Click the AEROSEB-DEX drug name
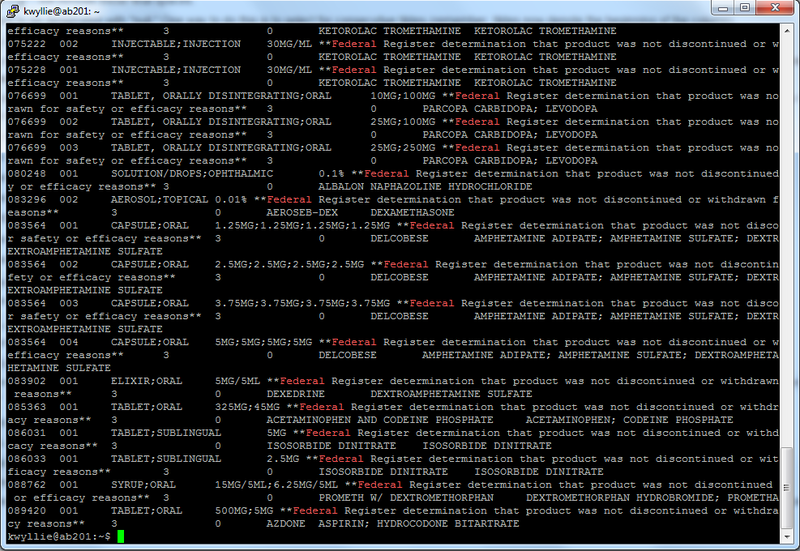Viewport: 800px width, 551px height. (302, 213)
